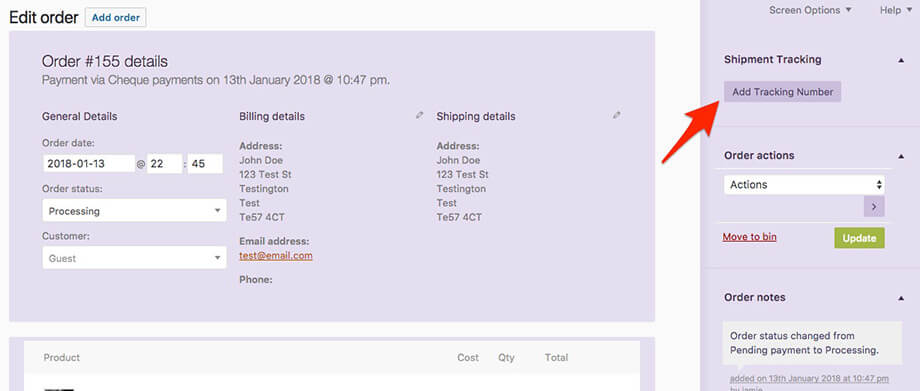
Task: Open the Screen Options tab
Action: [810, 10]
